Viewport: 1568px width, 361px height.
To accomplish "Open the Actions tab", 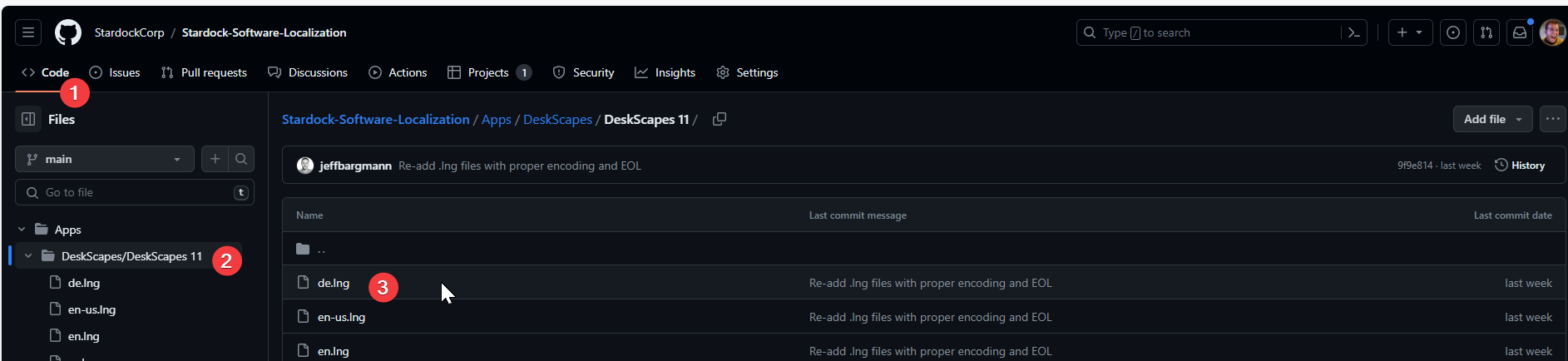I will tap(398, 72).
